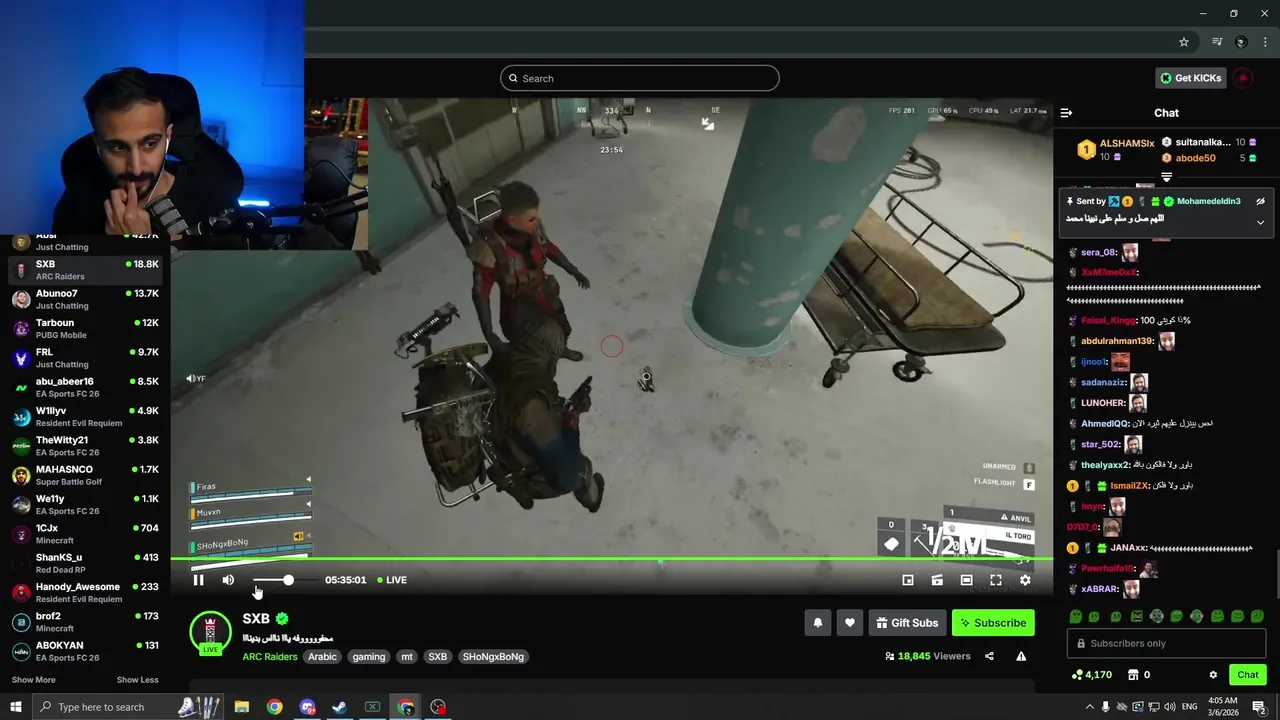This screenshot has width=1280, height=720.
Task: Toggle notifications bell for SXB
Action: point(818,623)
